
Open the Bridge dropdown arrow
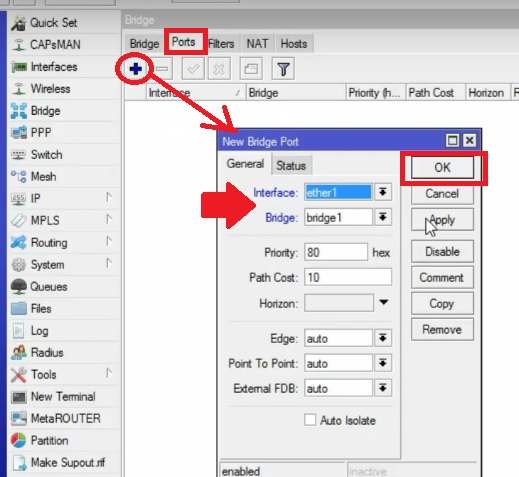click(x=383, y=217)
